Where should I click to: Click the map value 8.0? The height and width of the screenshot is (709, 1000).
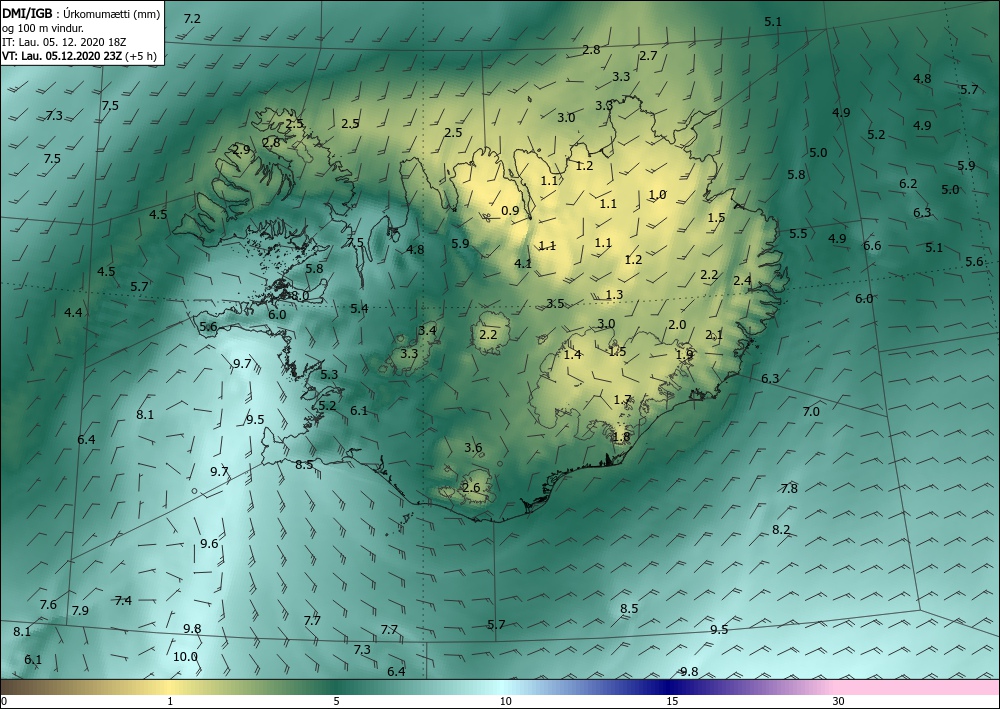click(x=300, y=296)
